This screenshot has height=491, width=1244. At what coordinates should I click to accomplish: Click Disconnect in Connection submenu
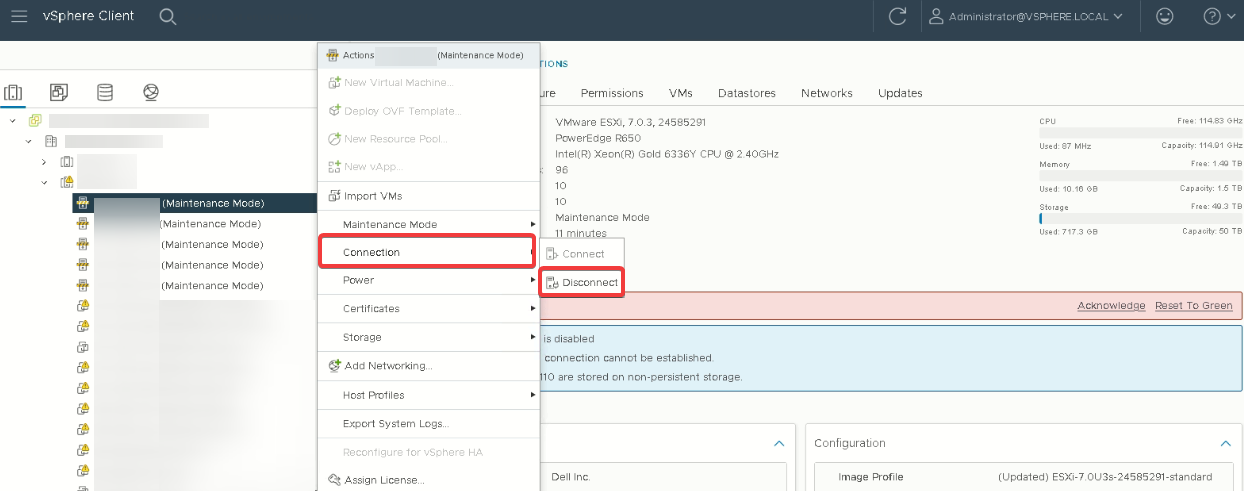[582, 283]
